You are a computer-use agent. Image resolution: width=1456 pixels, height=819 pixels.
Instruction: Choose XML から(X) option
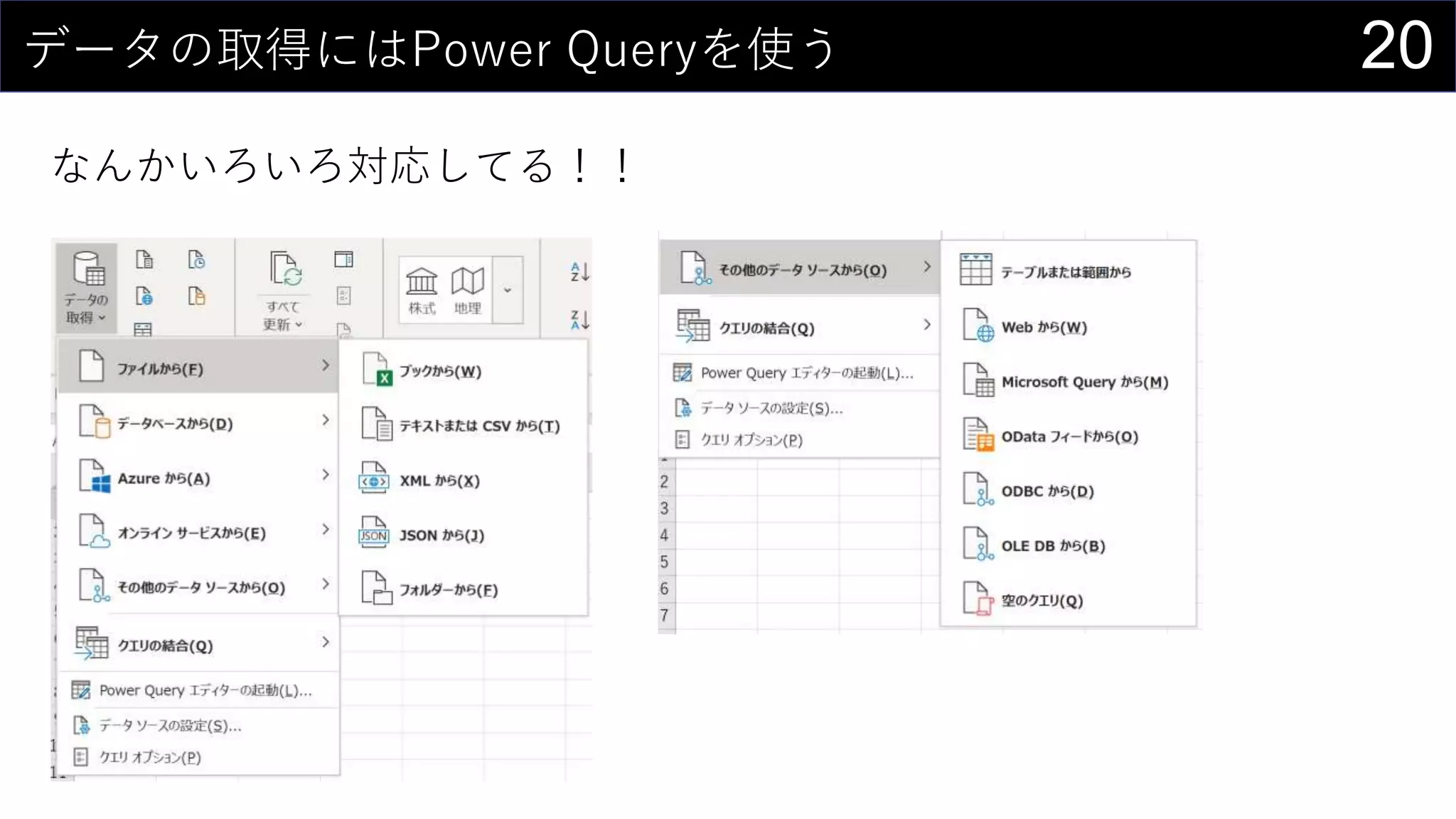point(464,480)
